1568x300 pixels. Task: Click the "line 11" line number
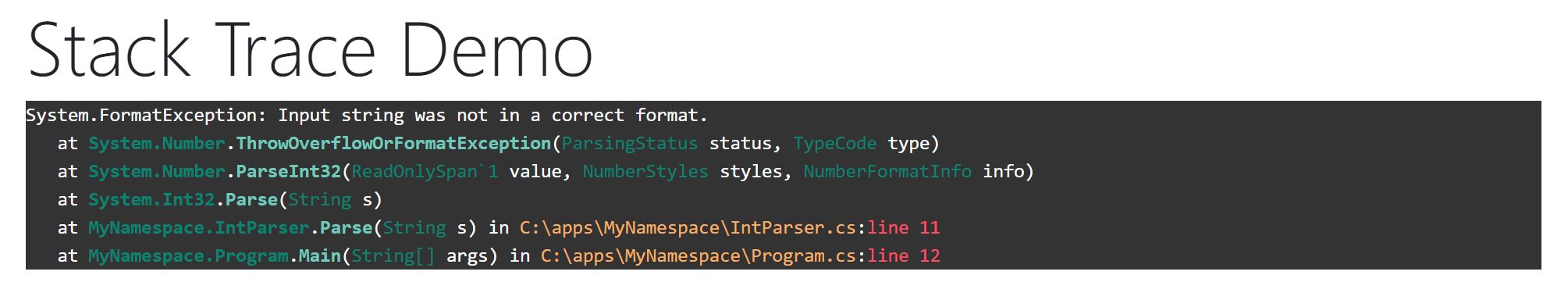point(904,228)
